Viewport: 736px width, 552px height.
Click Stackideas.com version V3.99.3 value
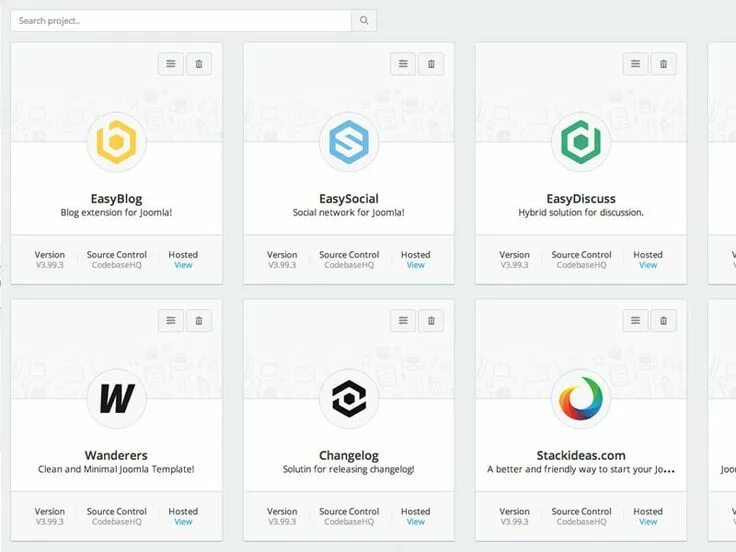(514, 522)
